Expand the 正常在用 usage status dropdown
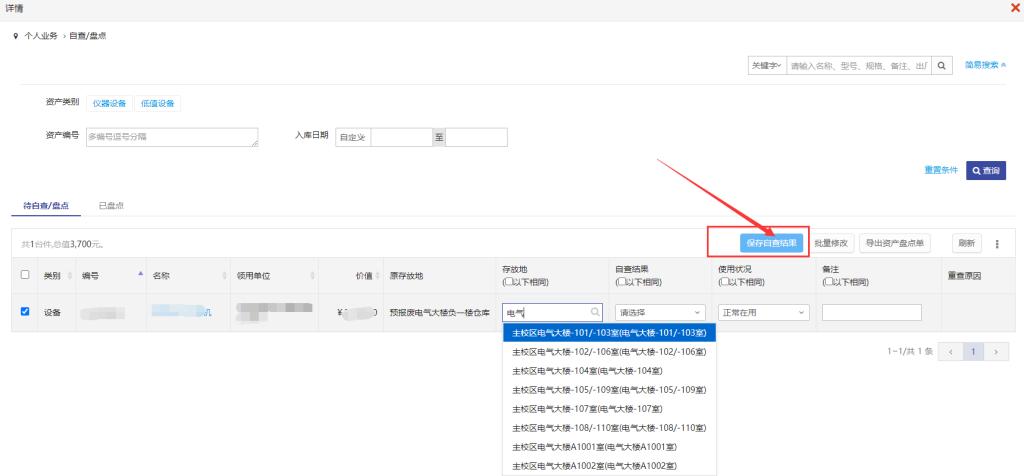 pos(763,312)
